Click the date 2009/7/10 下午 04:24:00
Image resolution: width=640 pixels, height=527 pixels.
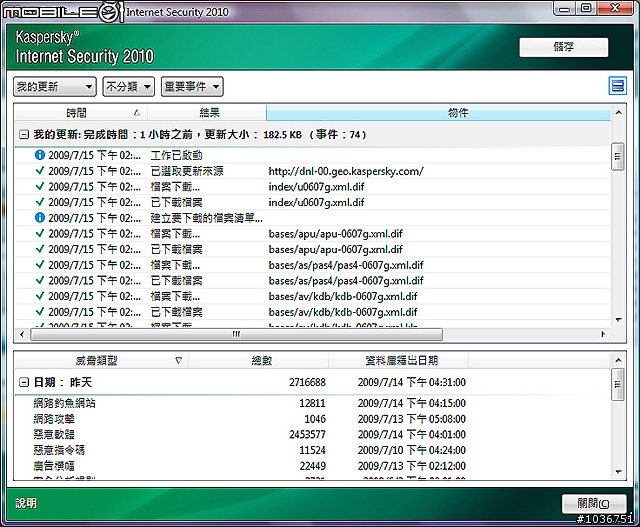pos(412,450)
